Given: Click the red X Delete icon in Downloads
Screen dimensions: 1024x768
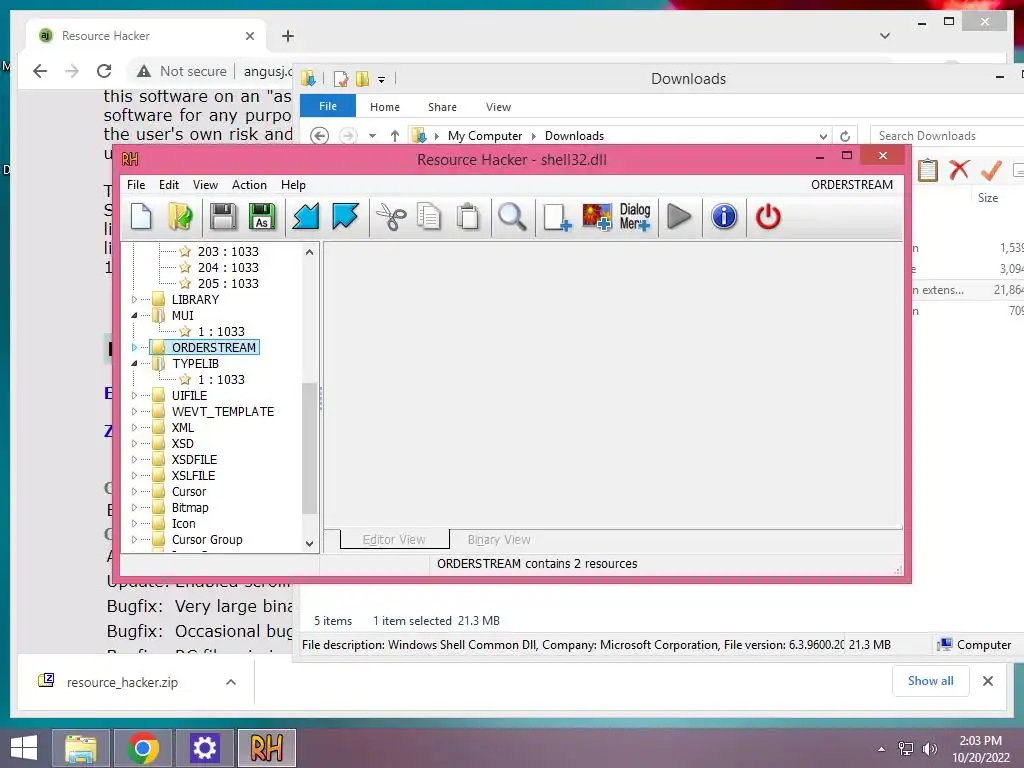Looking at the screenshot, I should [959, 170].
